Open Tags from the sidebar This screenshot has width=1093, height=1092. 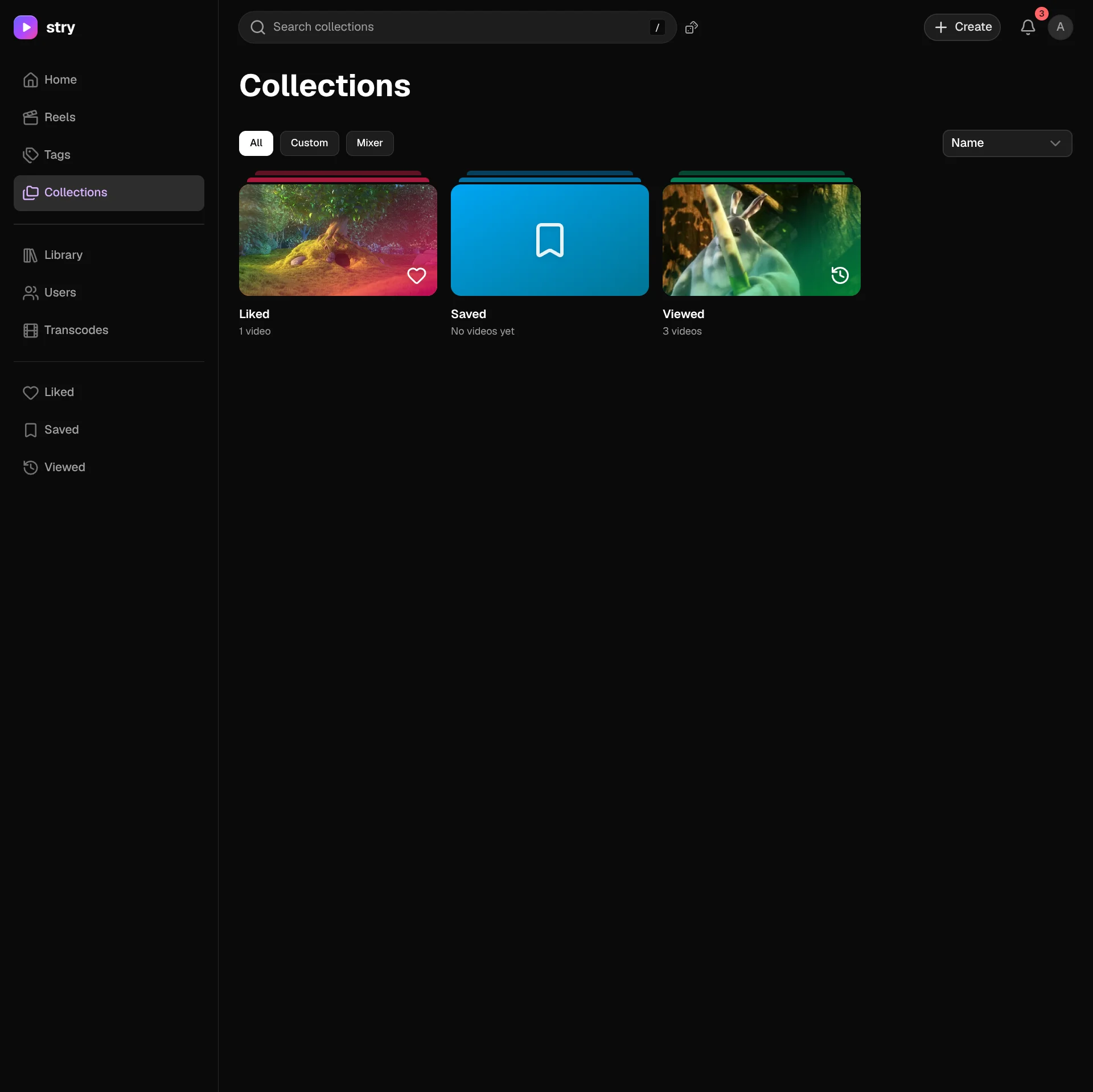[109, 155]
